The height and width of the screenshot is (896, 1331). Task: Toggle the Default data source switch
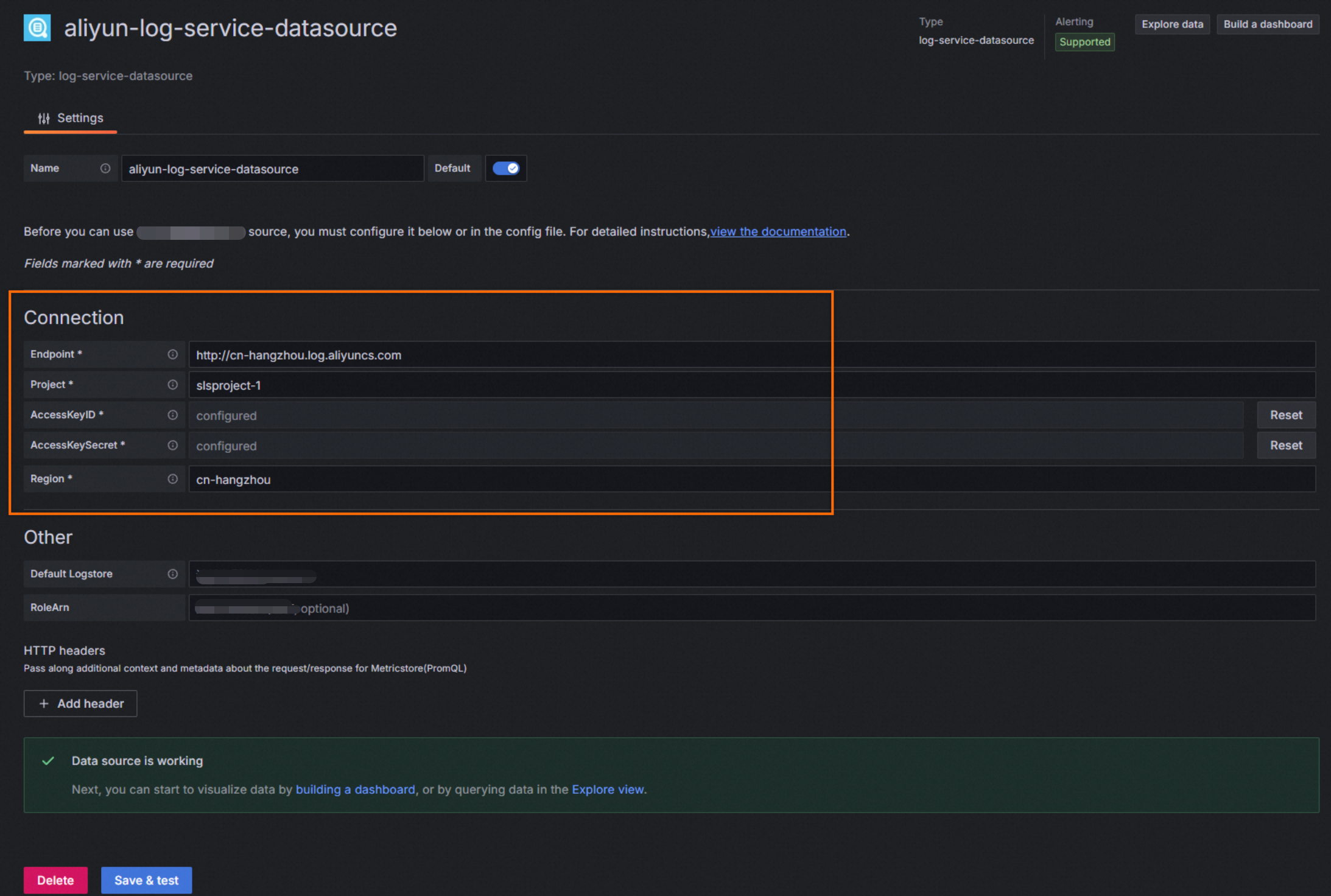point(506,169)
